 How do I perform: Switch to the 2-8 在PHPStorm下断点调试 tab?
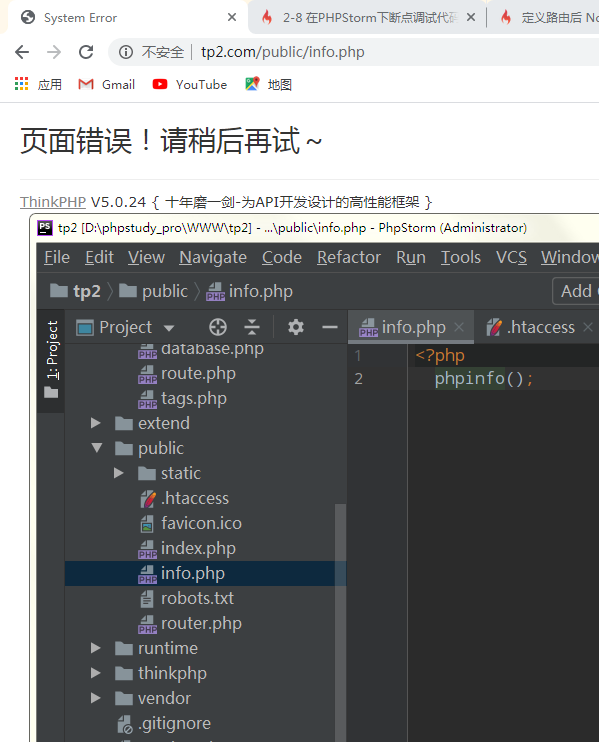(x=362, y=18)
